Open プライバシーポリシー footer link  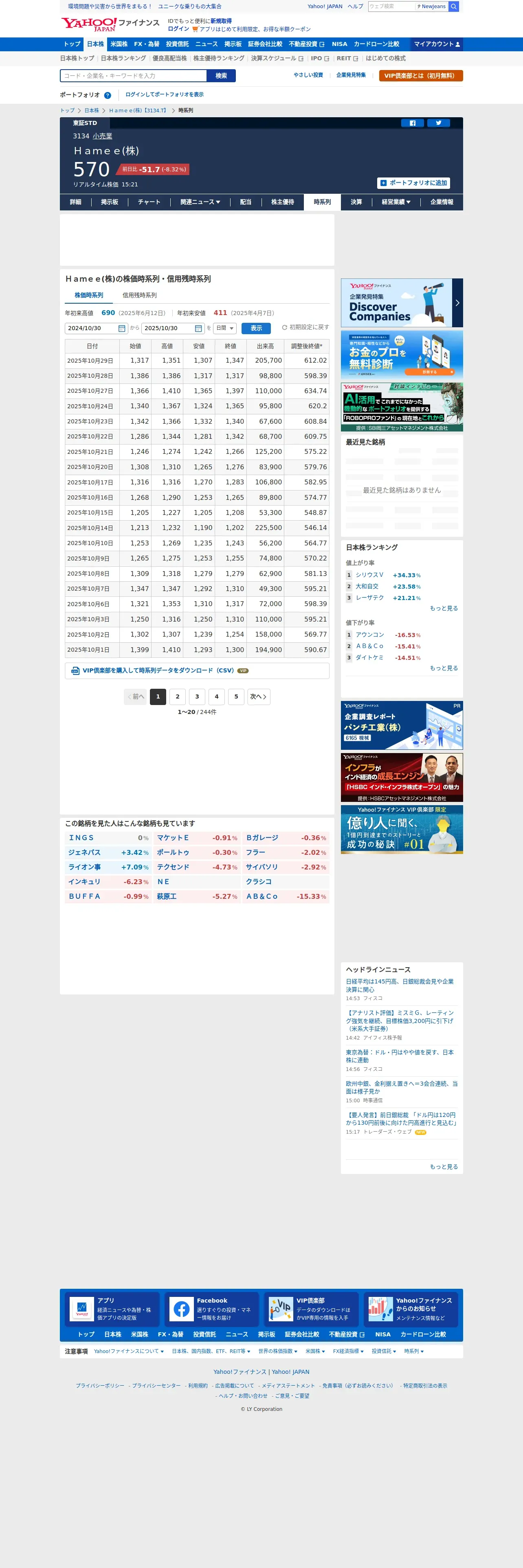click(100, 1385)
